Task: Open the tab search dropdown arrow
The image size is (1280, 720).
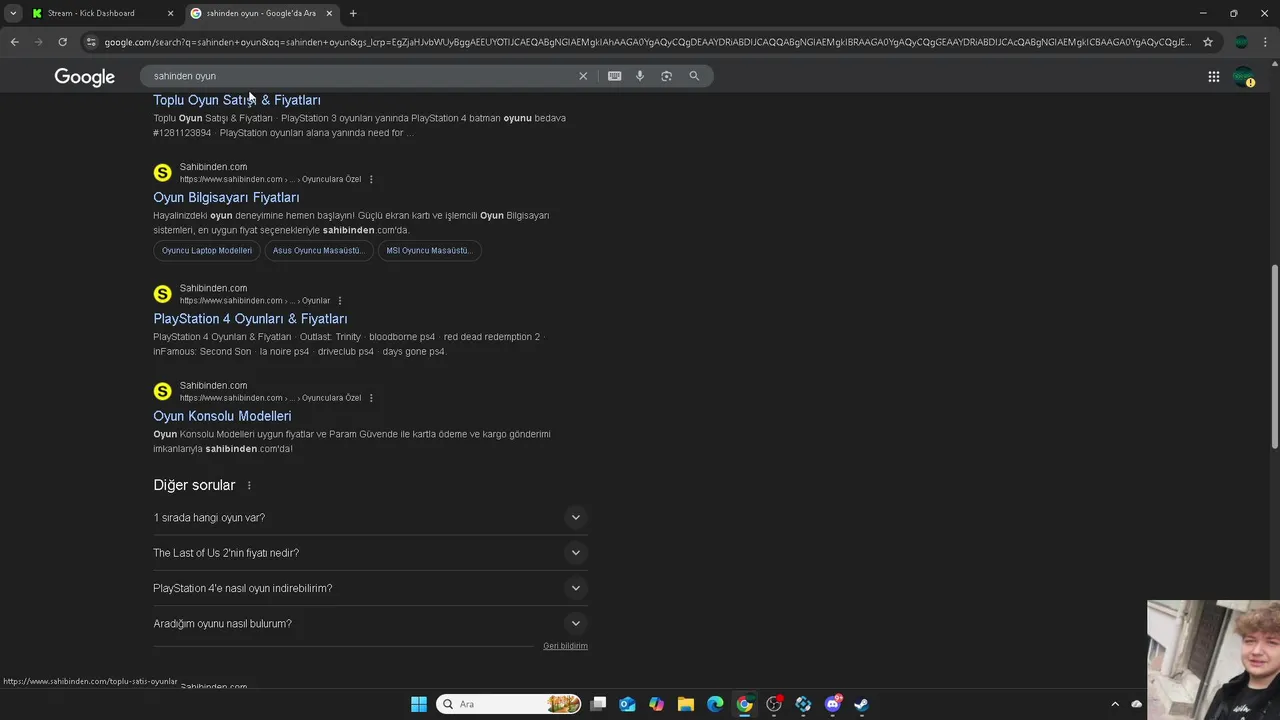Action: 13,13
